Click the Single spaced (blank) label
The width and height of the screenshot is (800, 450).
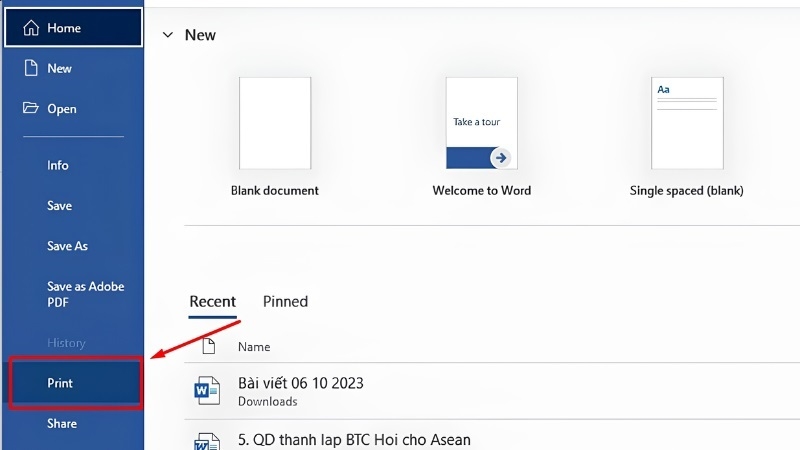(686, 191)
